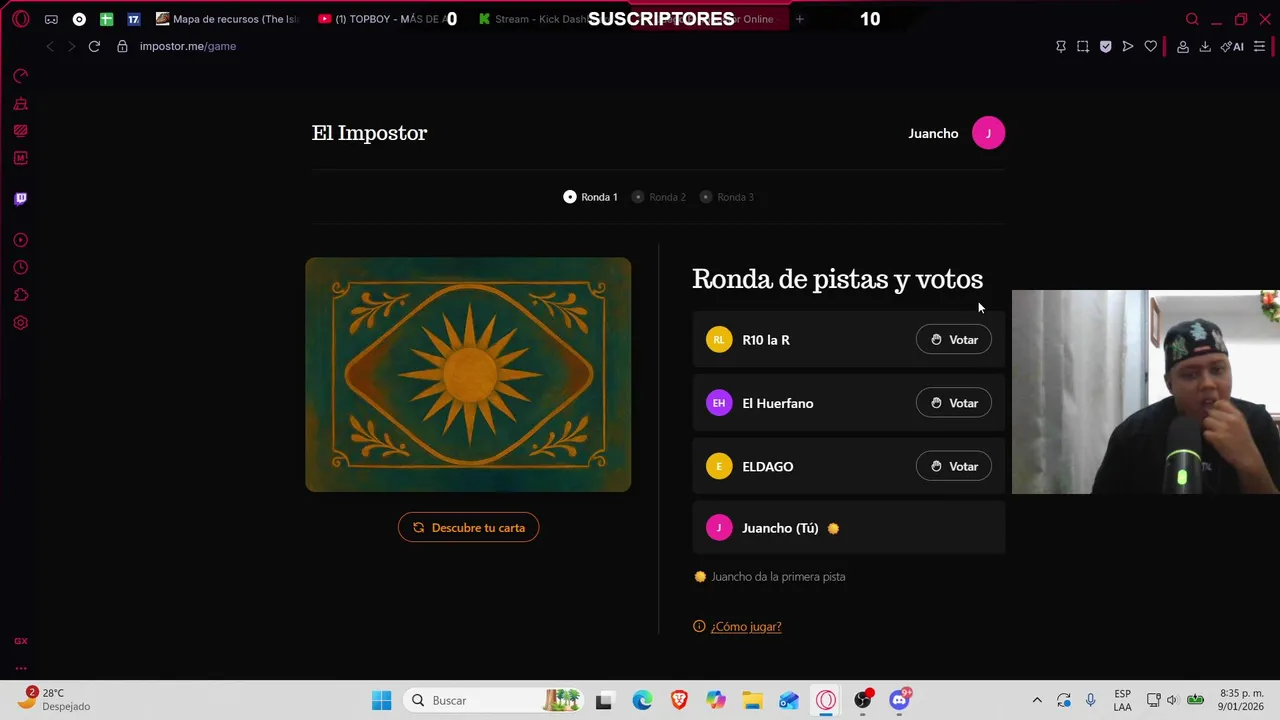Take a snapshot with the toolbar capture icon
The height and width of the screenshot is (720, 1280).
tap(1083, 46)
